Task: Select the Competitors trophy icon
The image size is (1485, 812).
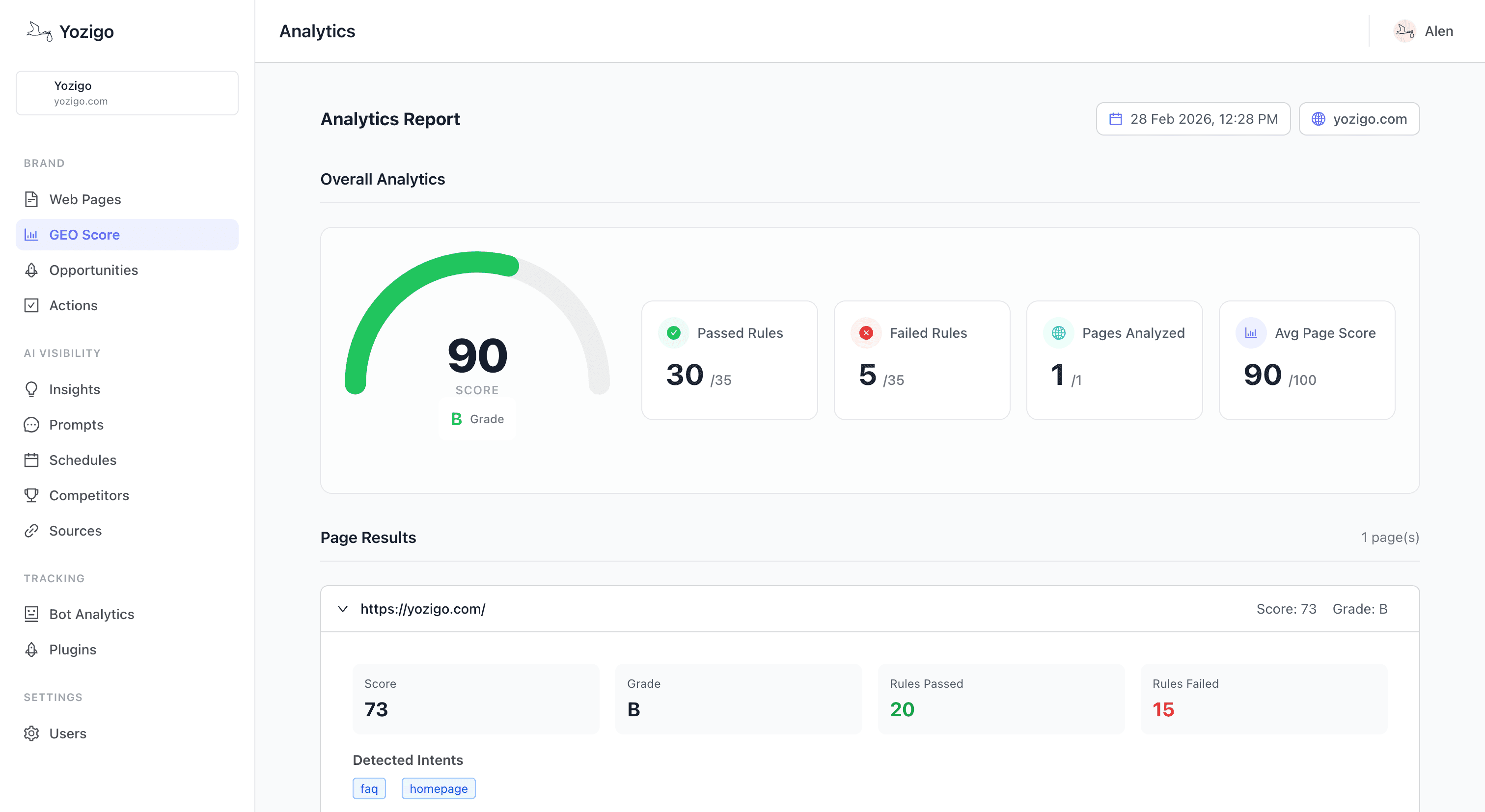Action: click(32, 495)
